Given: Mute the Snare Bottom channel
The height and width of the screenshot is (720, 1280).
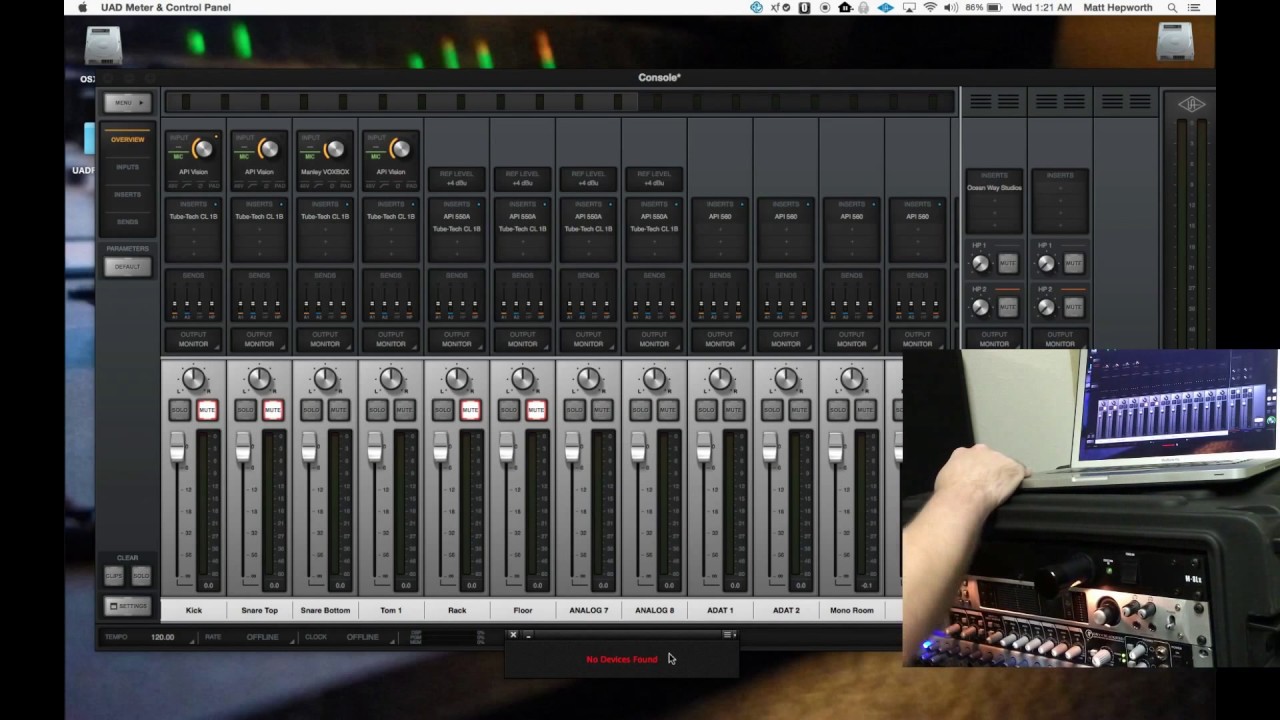Looking at the screenshot, I should (339, 410).
